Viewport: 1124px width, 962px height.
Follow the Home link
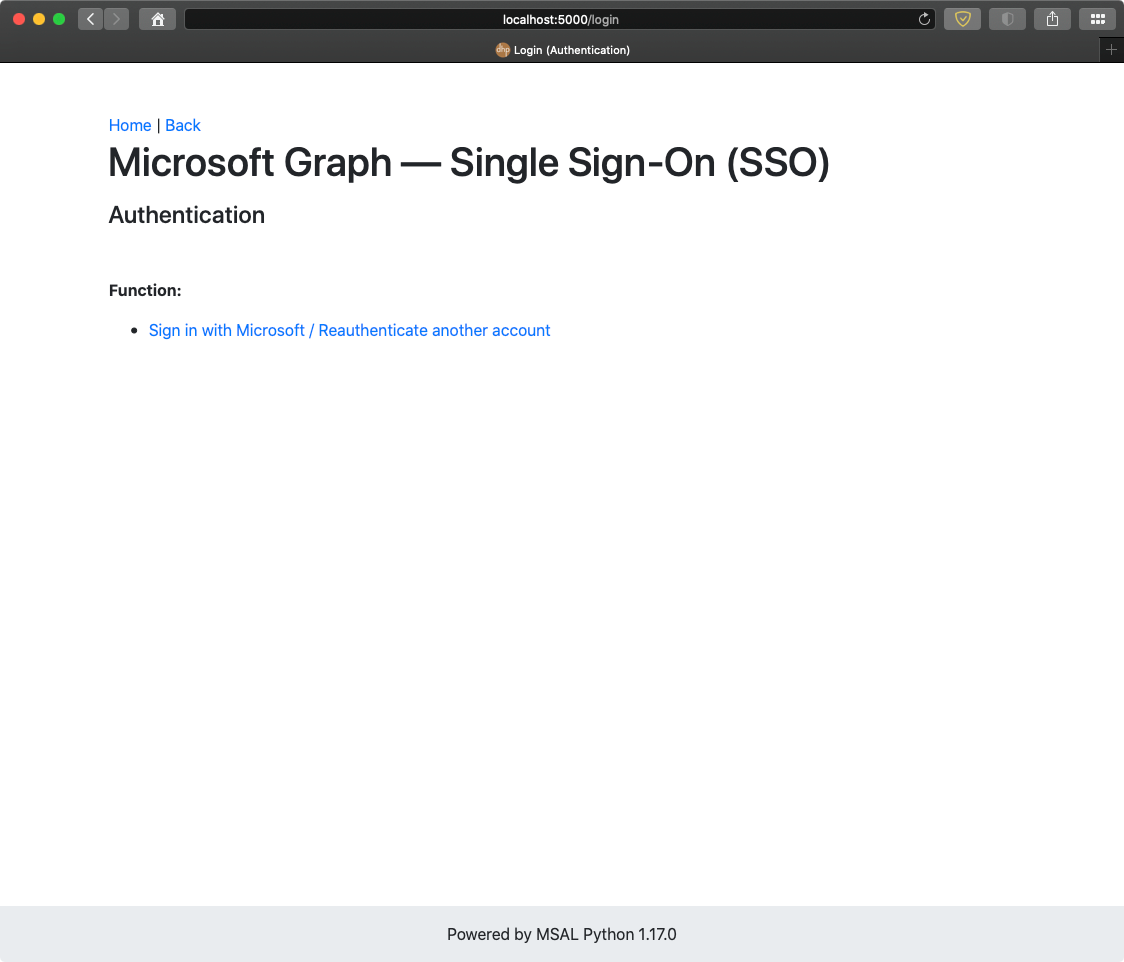click(130, 125)
